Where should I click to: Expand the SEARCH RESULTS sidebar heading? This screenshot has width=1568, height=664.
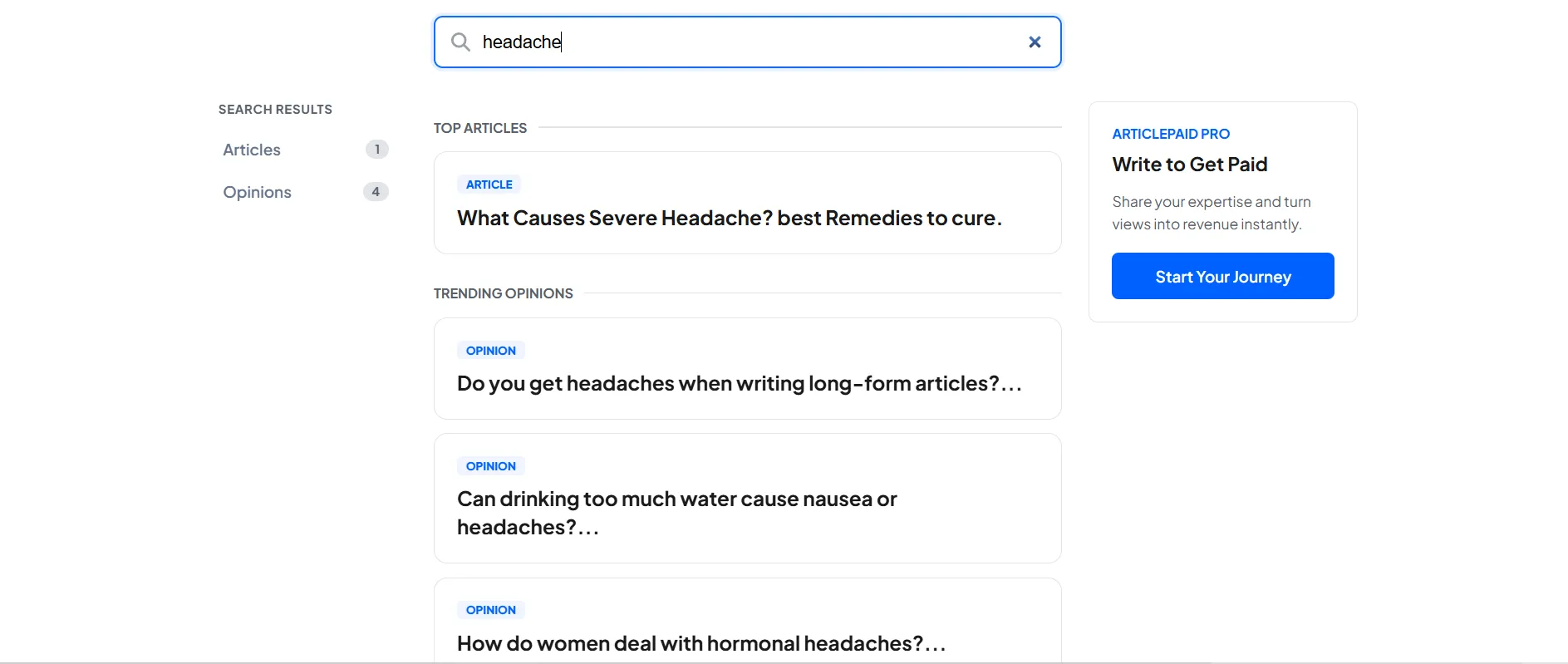pos(275,109)
